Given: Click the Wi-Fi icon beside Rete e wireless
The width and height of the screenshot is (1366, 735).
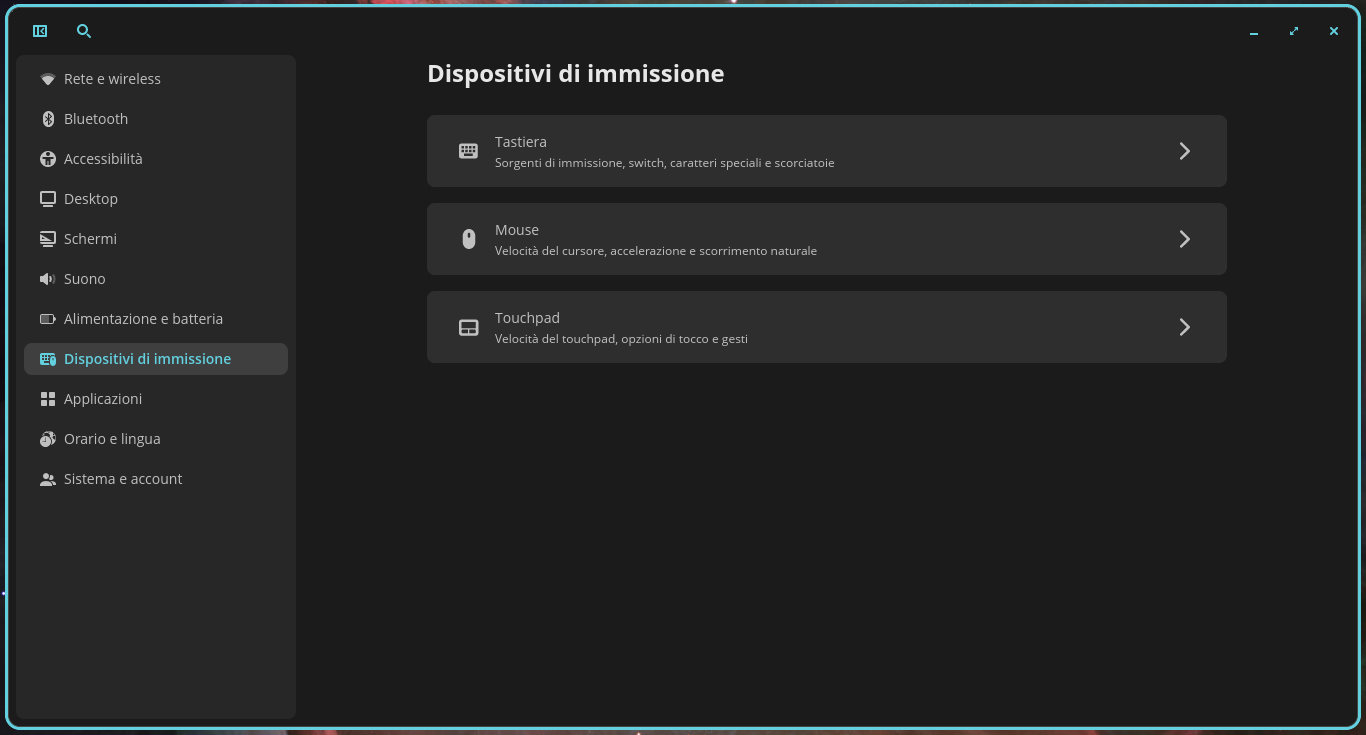Looking at the screenshot, I should tap(47, 79).
